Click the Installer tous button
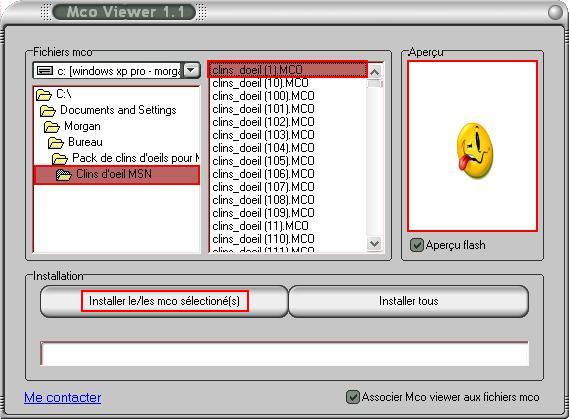Screen dimensions: 569x419 tap(409, 301)
